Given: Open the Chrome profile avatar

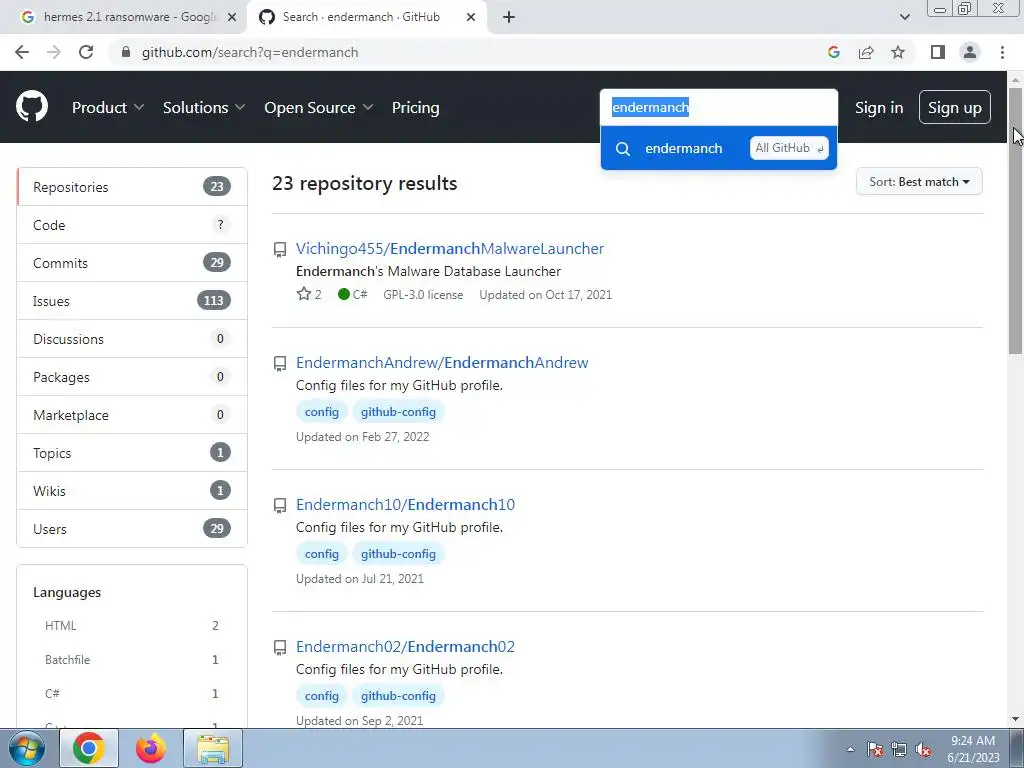Looking at the screenshot, I should tap(970, 52).
